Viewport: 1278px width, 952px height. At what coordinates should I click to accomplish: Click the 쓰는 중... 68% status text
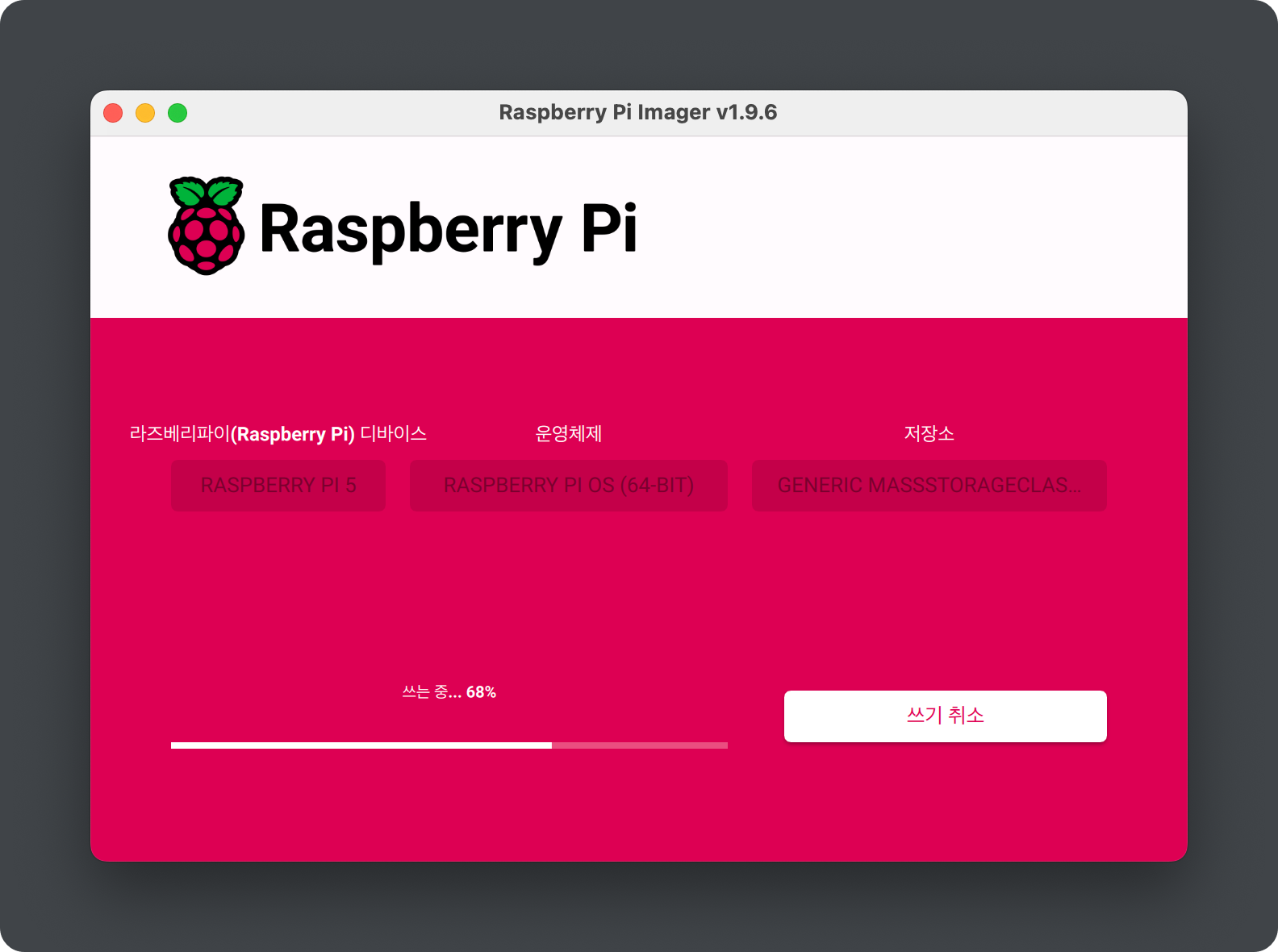pyautogui.click(x=449, y=692)
